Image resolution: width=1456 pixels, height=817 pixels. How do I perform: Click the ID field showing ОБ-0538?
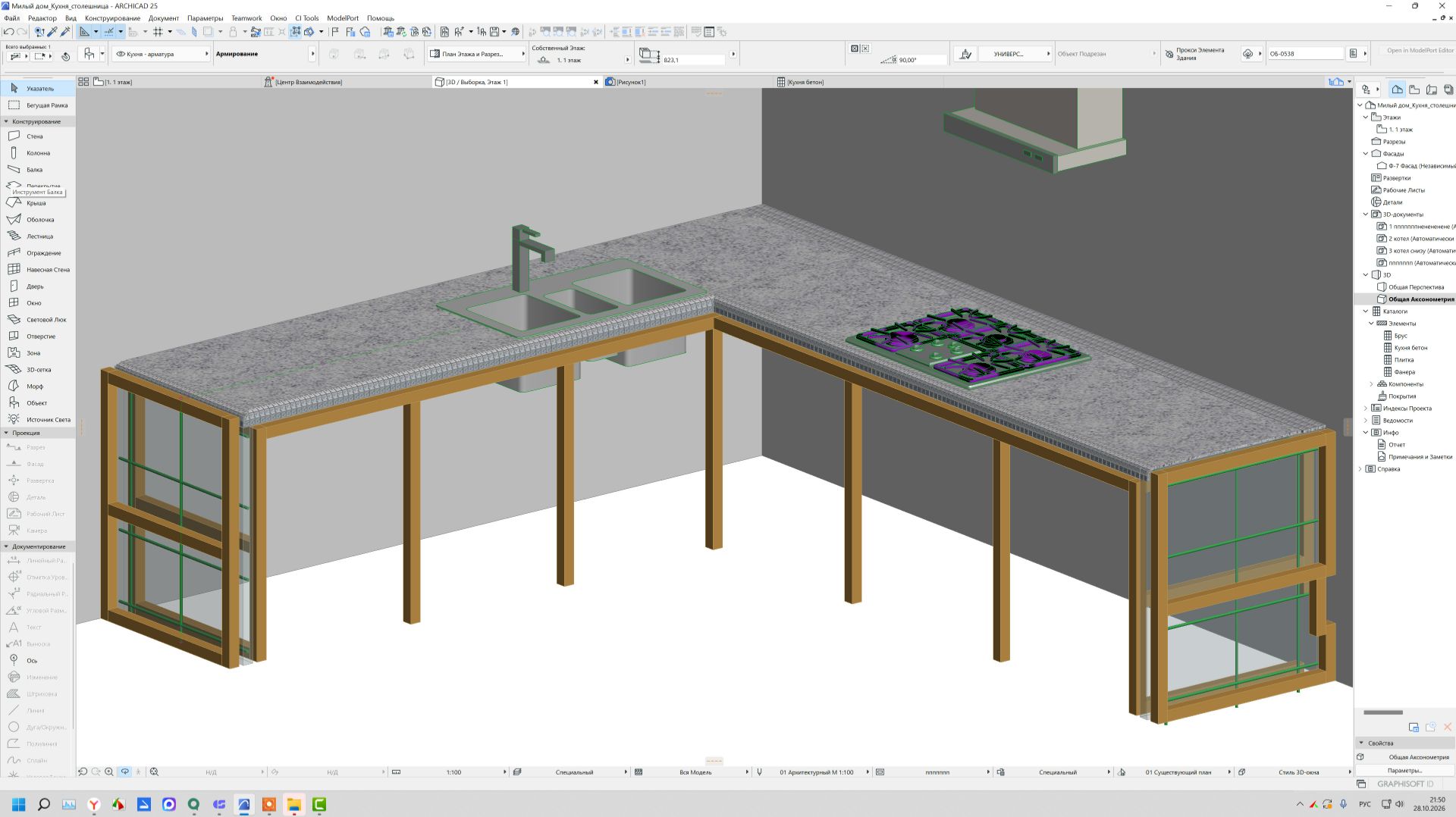[x=1304, y=54]
